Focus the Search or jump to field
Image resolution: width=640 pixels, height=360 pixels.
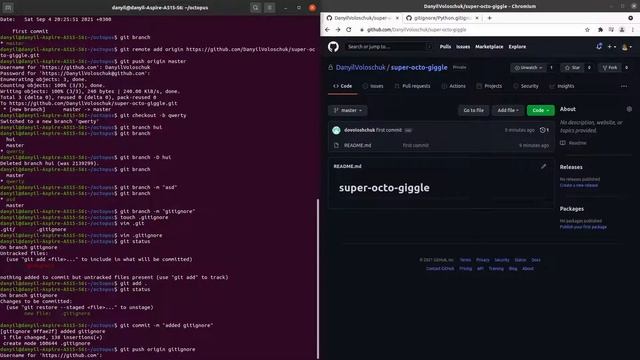coord(388,47)
